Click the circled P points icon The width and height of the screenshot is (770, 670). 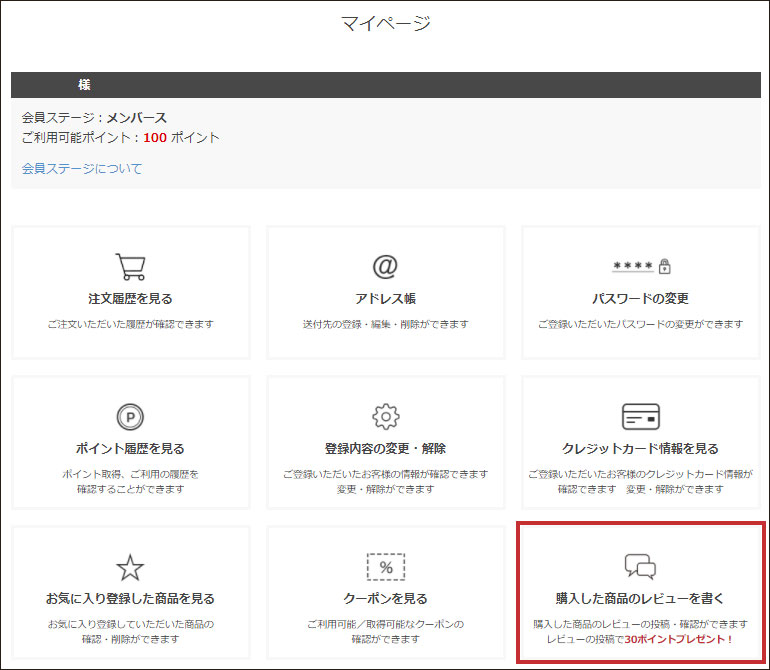130,416
